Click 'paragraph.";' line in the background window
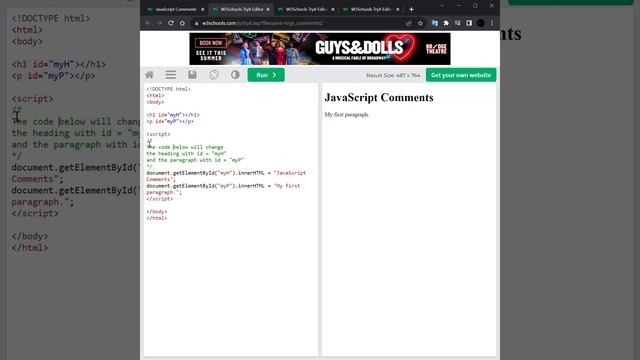640x360 pixels. [x=42, y=202]
